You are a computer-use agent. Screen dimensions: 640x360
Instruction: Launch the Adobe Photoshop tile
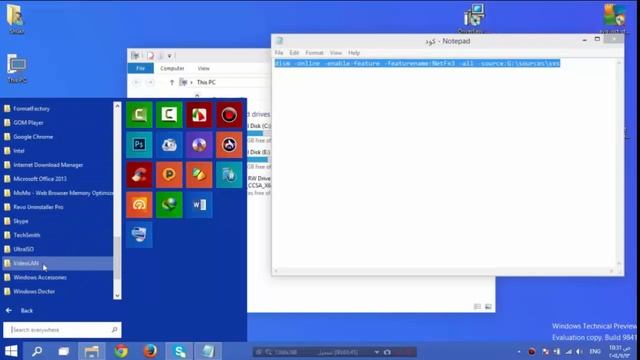tap(139, 144)
